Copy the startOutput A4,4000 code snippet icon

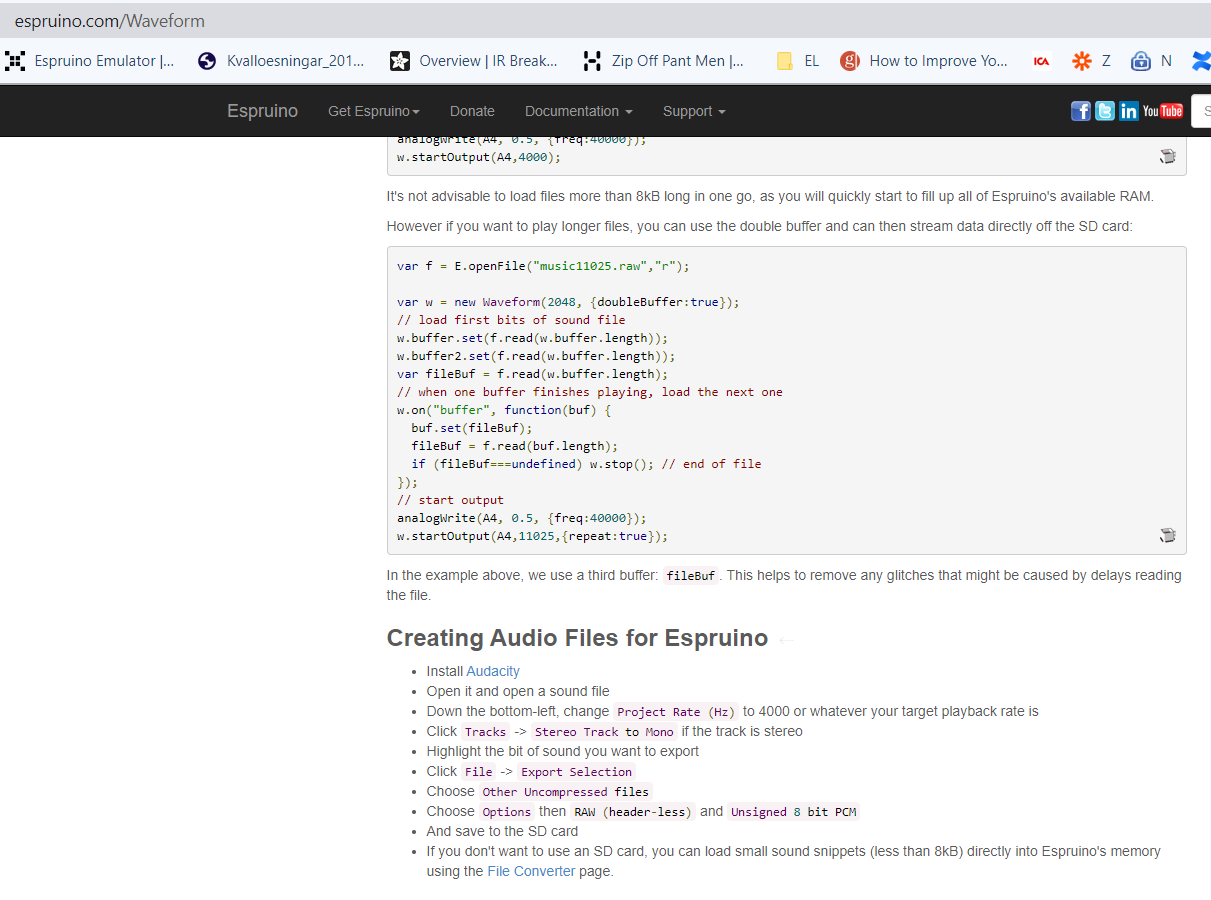coord(1167,157)
